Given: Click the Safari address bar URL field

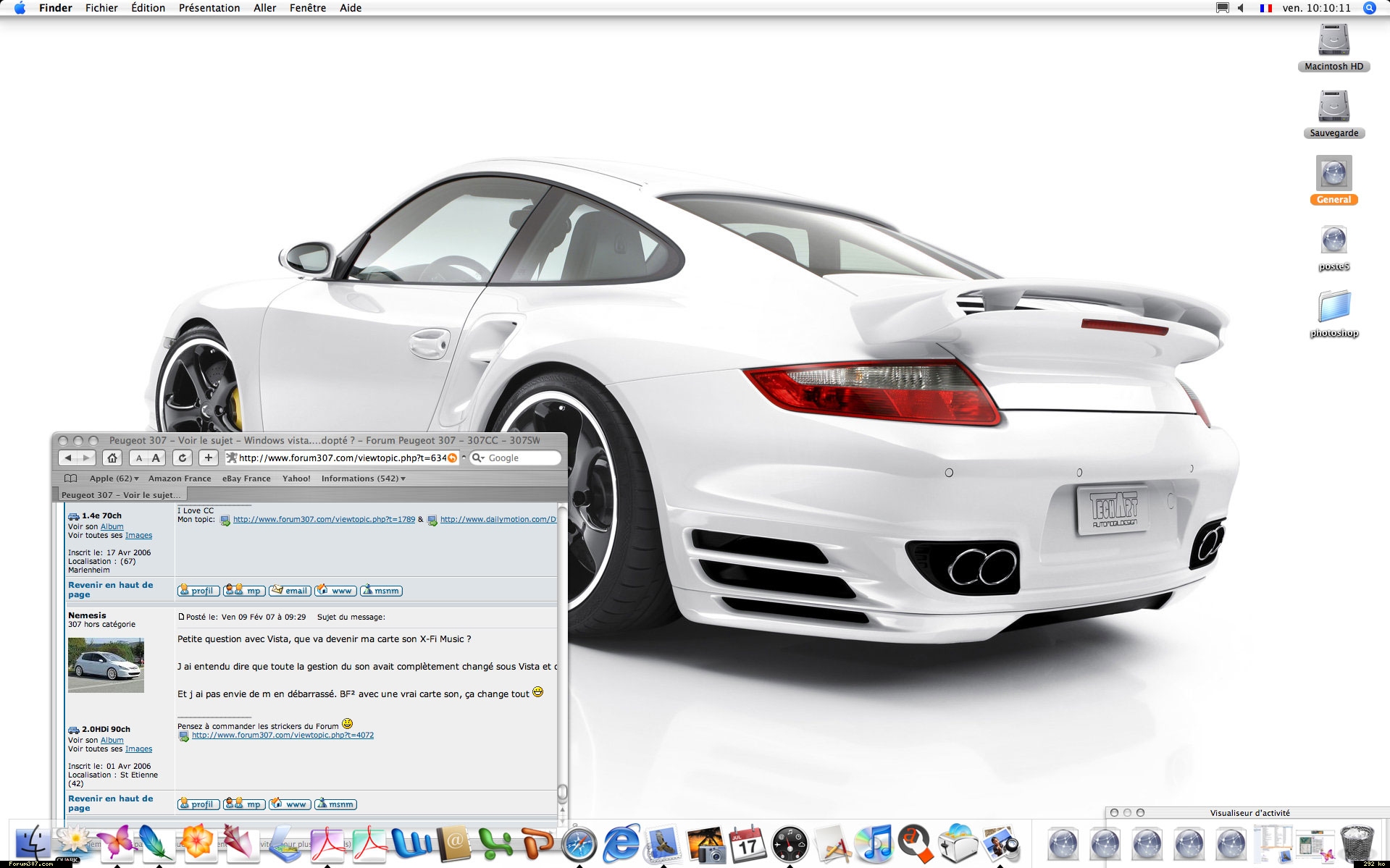Looking at the screenshot, I should pyautogui.click(x=340, y=458).
